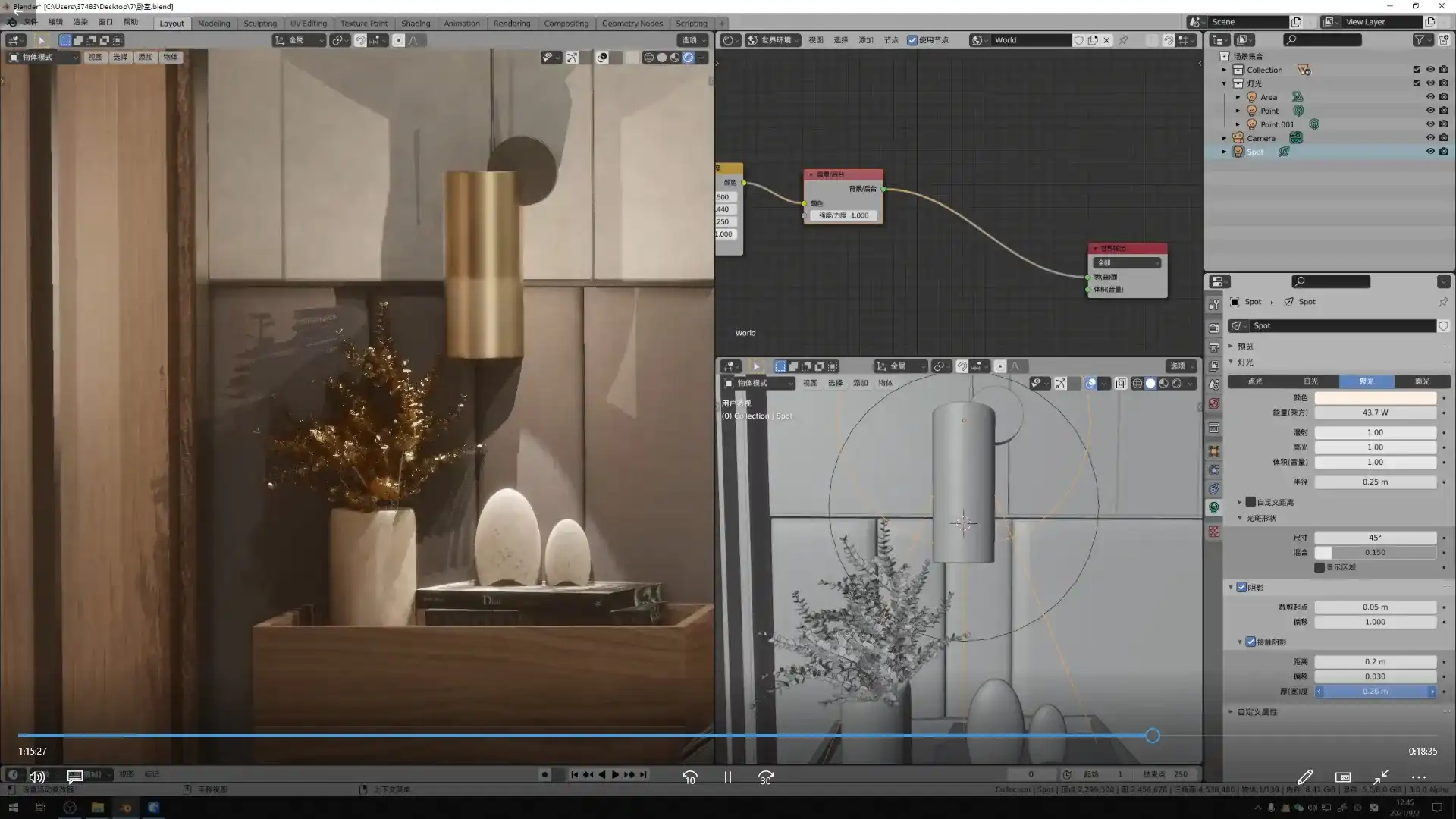Viewport: 1456px width, 819px height.
Task: Click the light 颜色 color swatch
Action: (x=1375, y=398)
